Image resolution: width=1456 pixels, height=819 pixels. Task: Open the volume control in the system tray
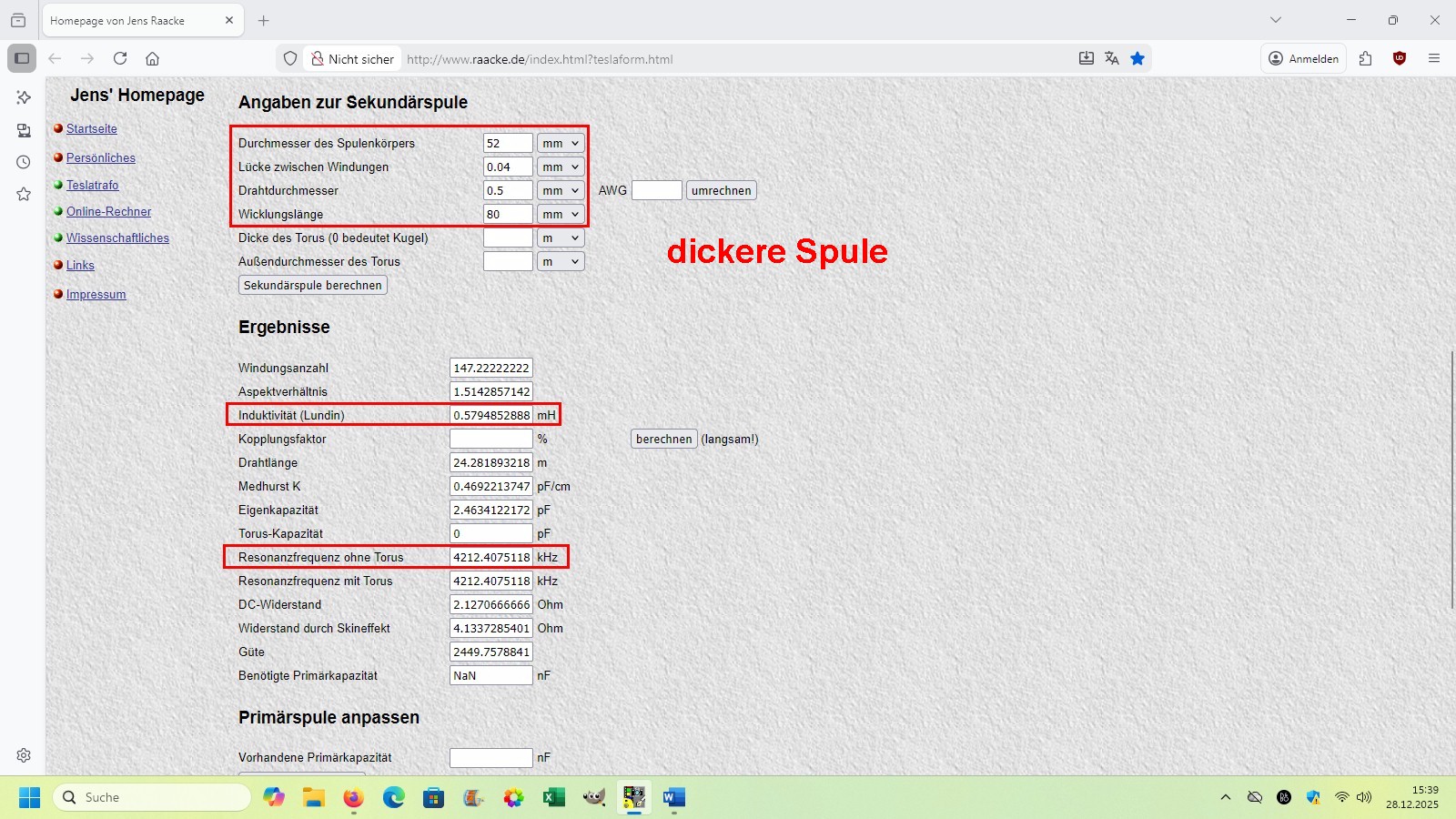coord(1363,797)
